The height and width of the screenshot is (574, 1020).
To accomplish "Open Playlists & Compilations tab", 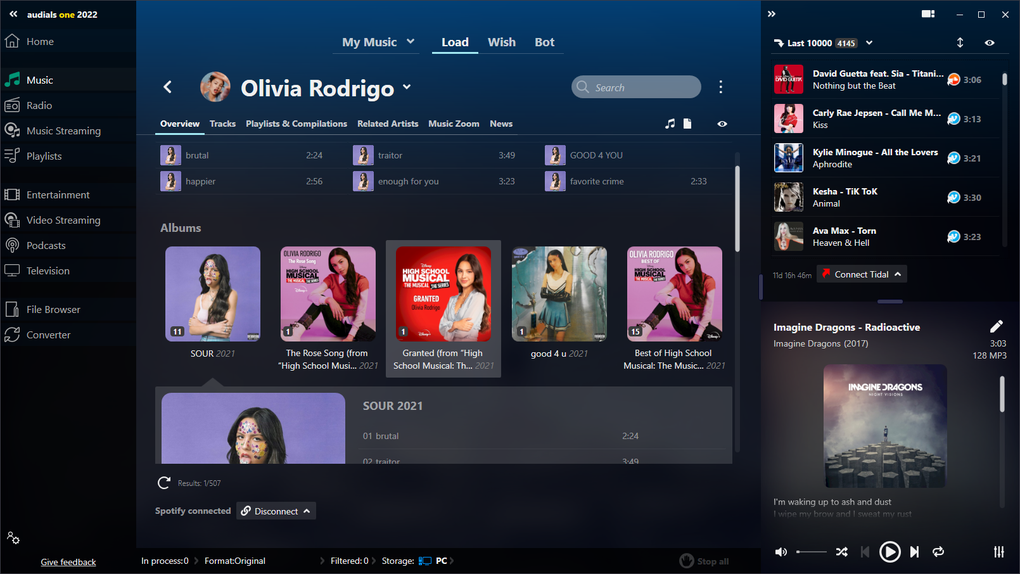I will [x=296, y=124].
